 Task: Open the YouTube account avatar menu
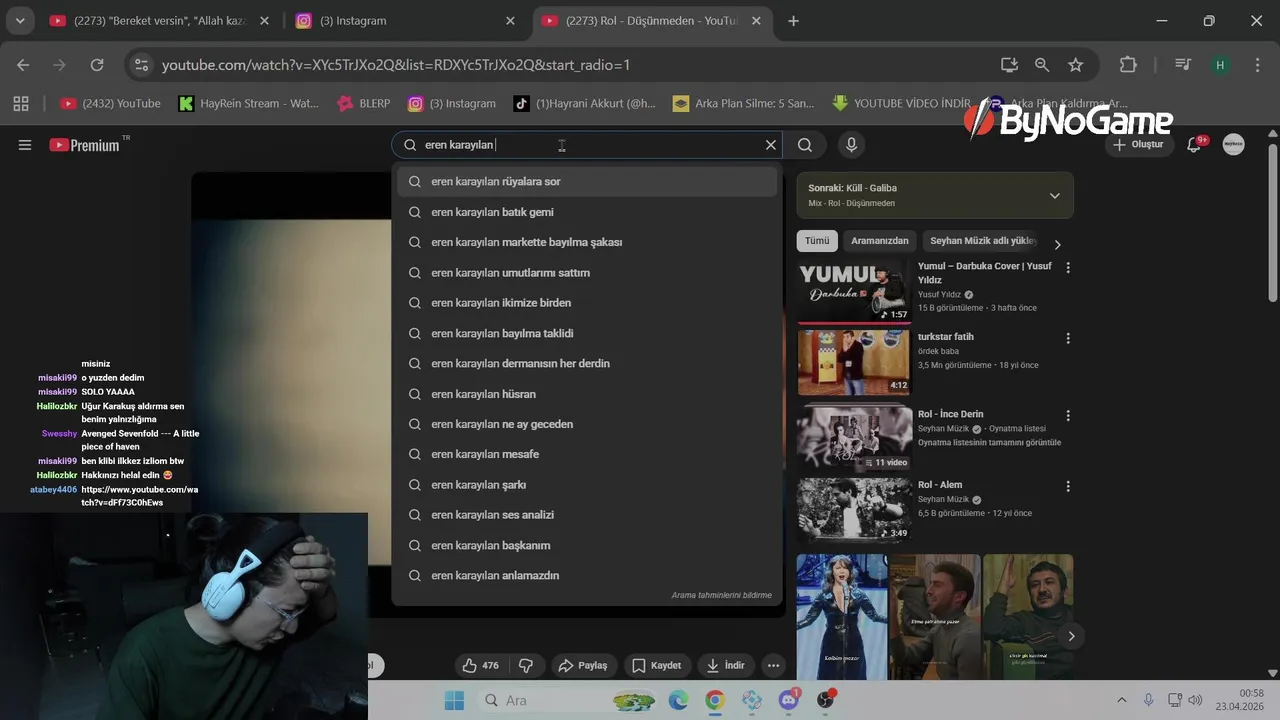coord(1233,145)
